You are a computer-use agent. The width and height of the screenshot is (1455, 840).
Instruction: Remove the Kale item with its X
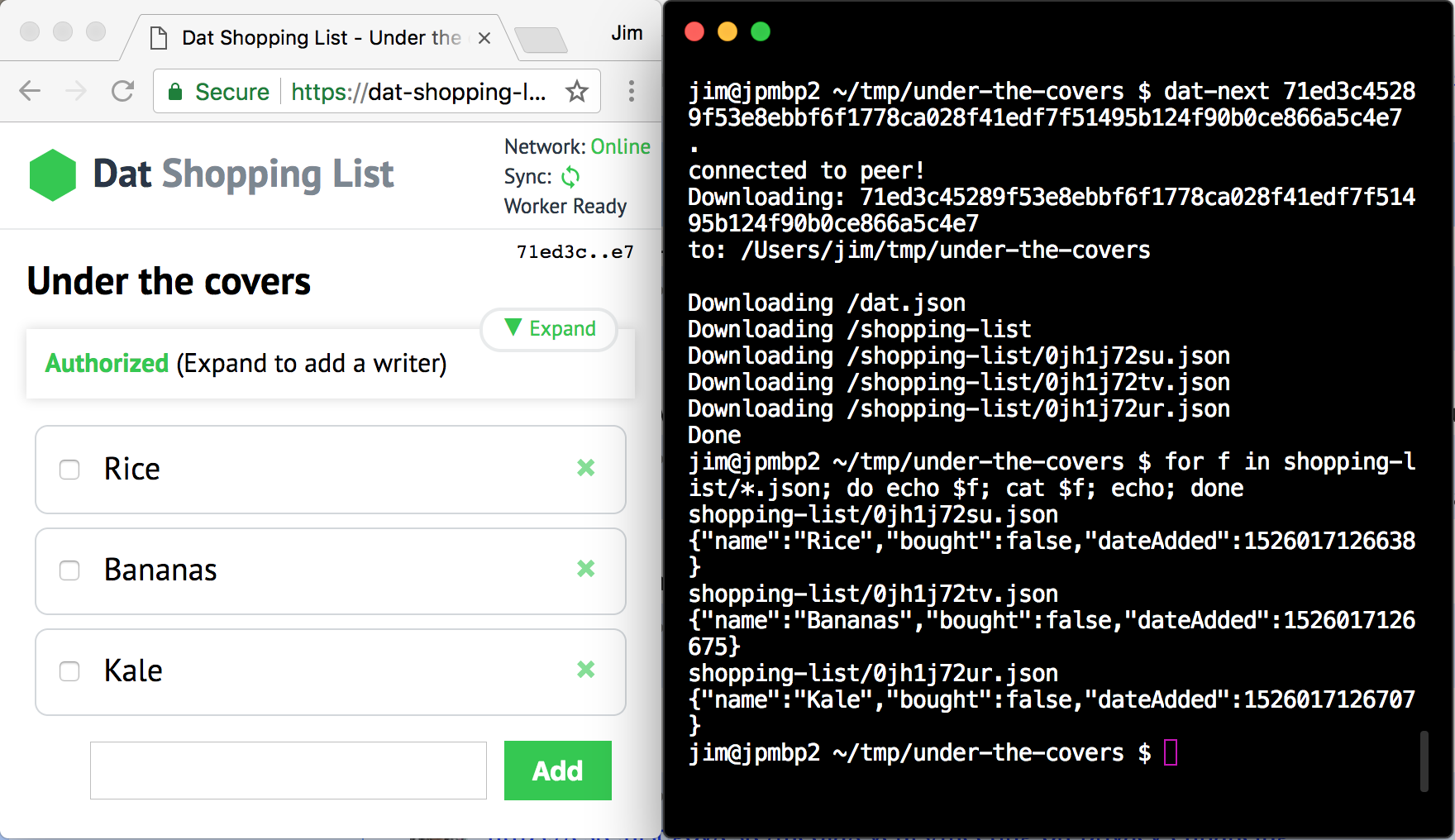click(586, 670)
